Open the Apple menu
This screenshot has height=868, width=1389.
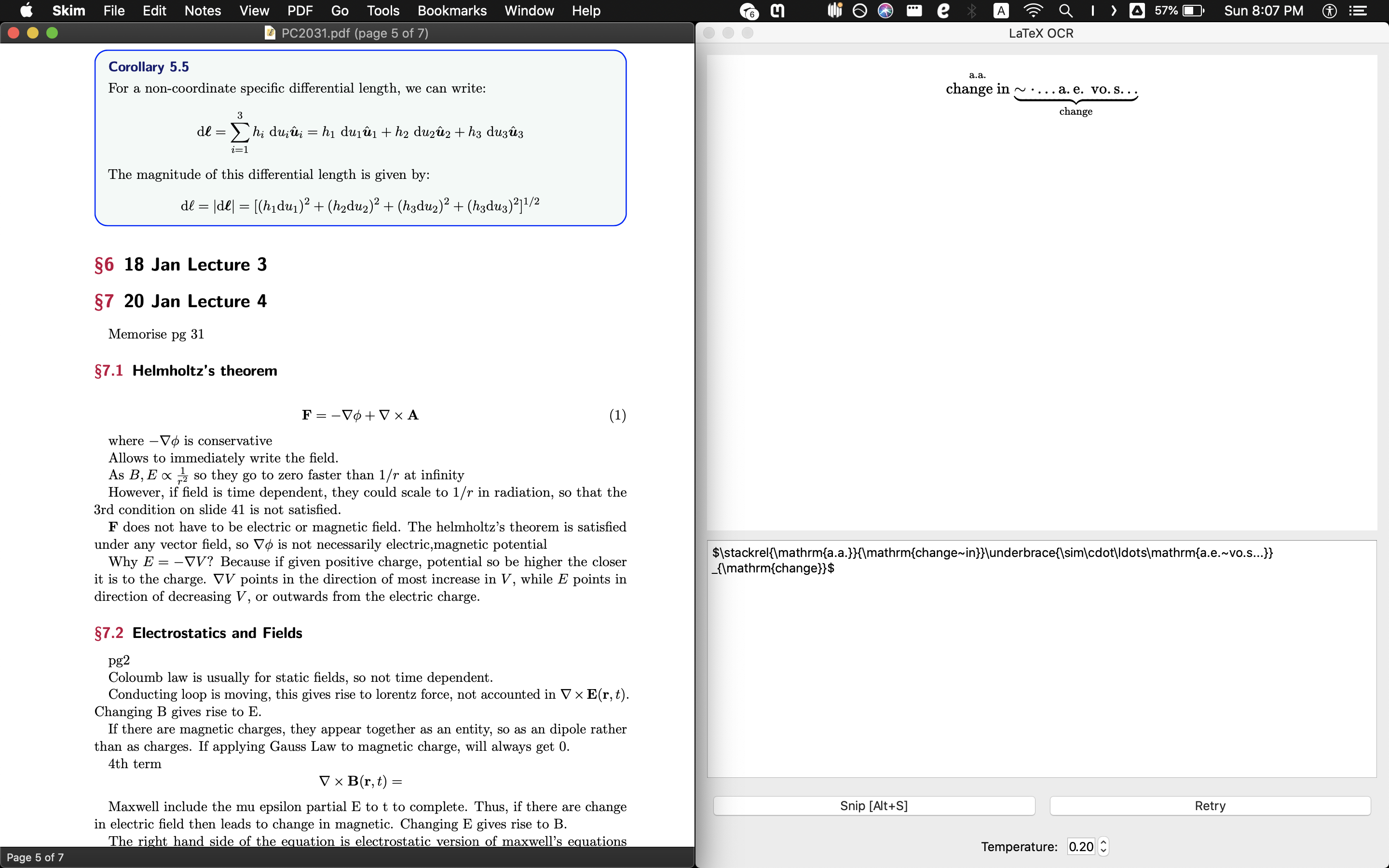(27, 11)
